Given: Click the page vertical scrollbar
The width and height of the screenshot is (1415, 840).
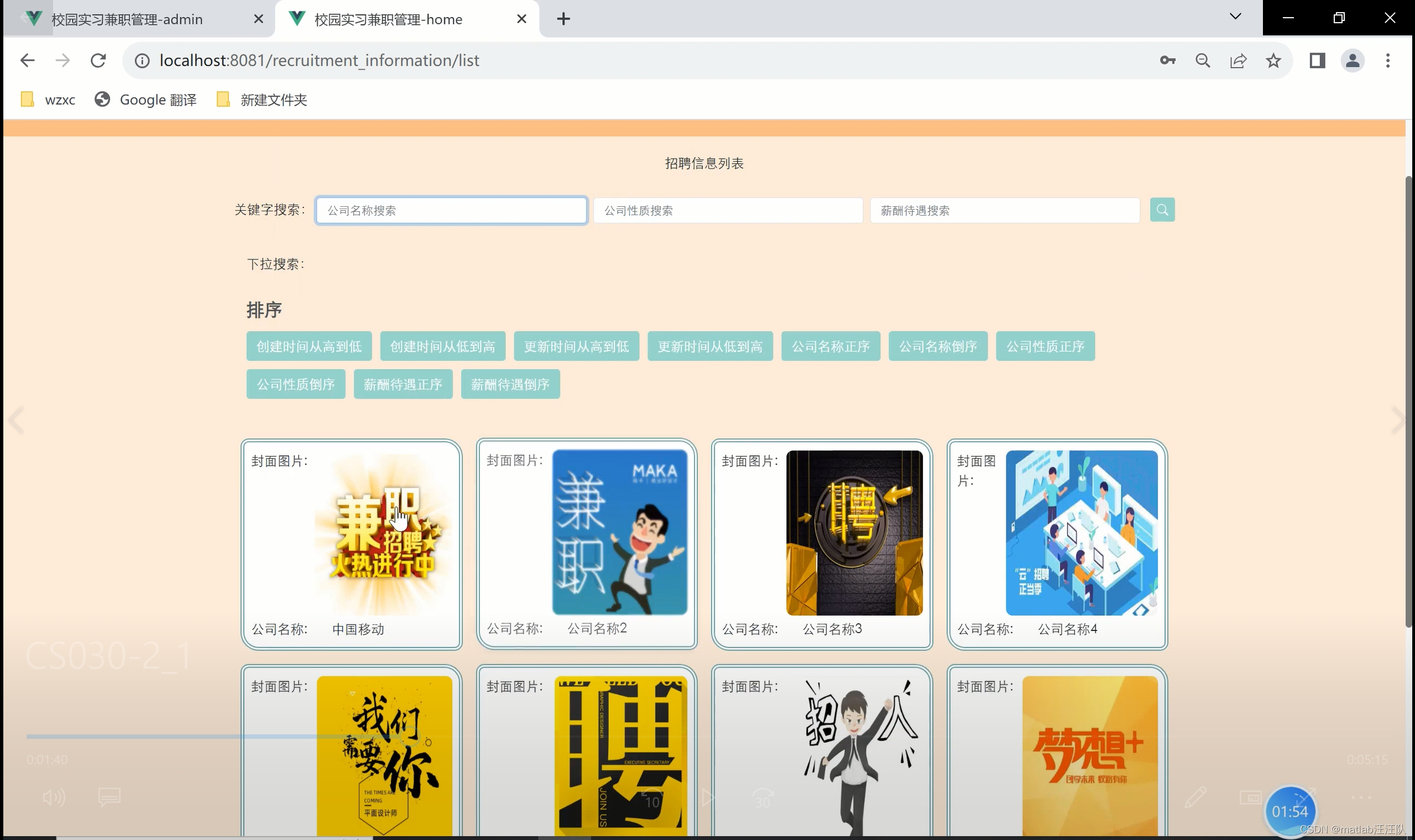Looking at the screenshot, I should point(1409,402).
